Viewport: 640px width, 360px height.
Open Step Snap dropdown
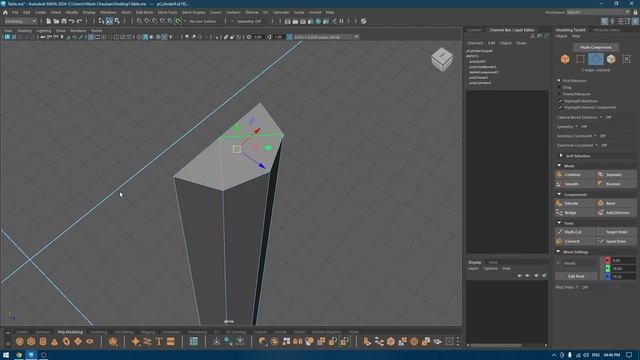click(577, 287)
